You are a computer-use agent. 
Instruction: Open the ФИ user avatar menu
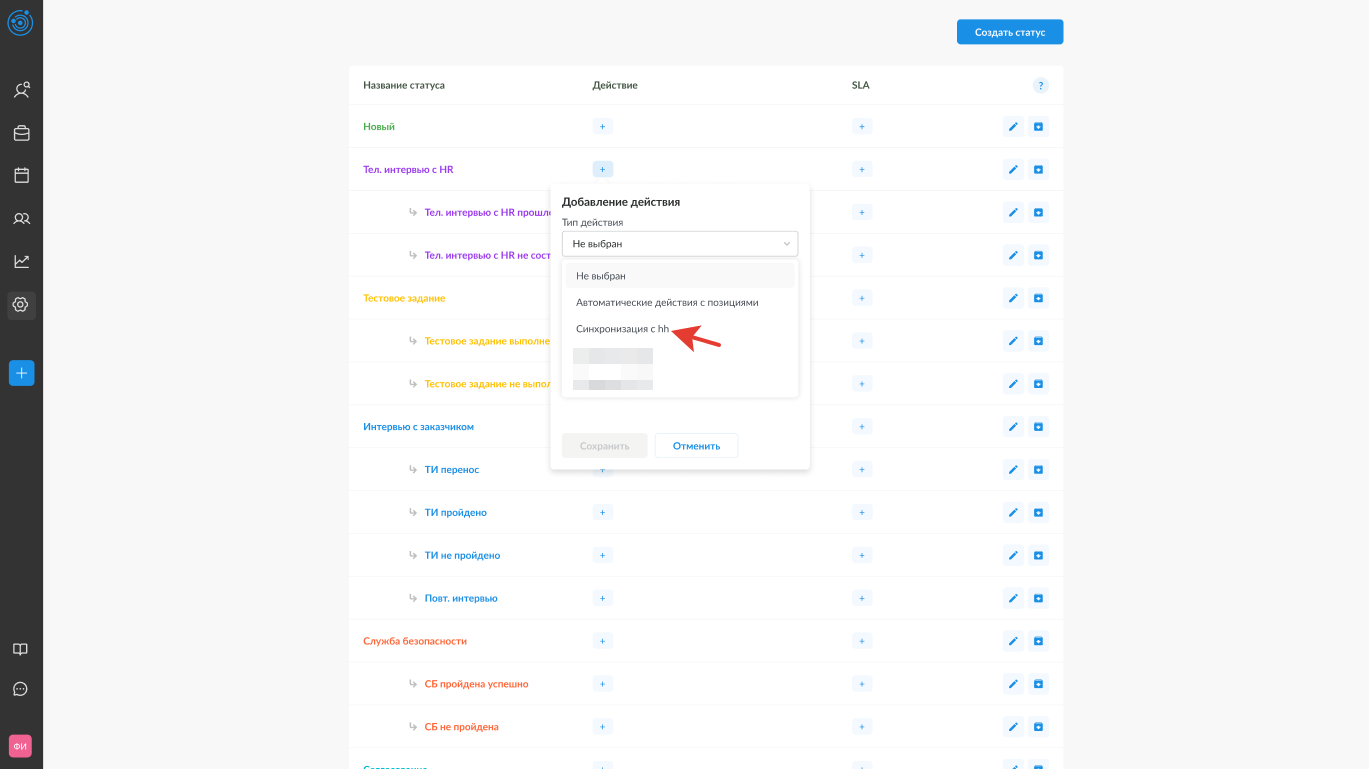tap(20, 746)
